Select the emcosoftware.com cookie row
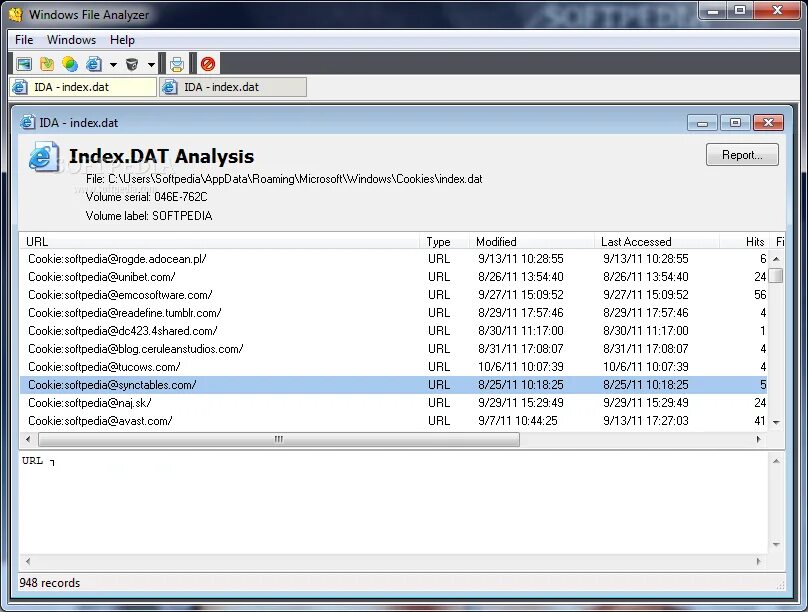The width and height of the screenshot is (808, 612). 394,295
